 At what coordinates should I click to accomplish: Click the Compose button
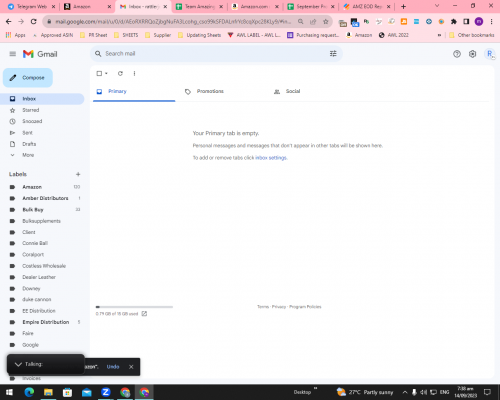(x=28, y=78)
